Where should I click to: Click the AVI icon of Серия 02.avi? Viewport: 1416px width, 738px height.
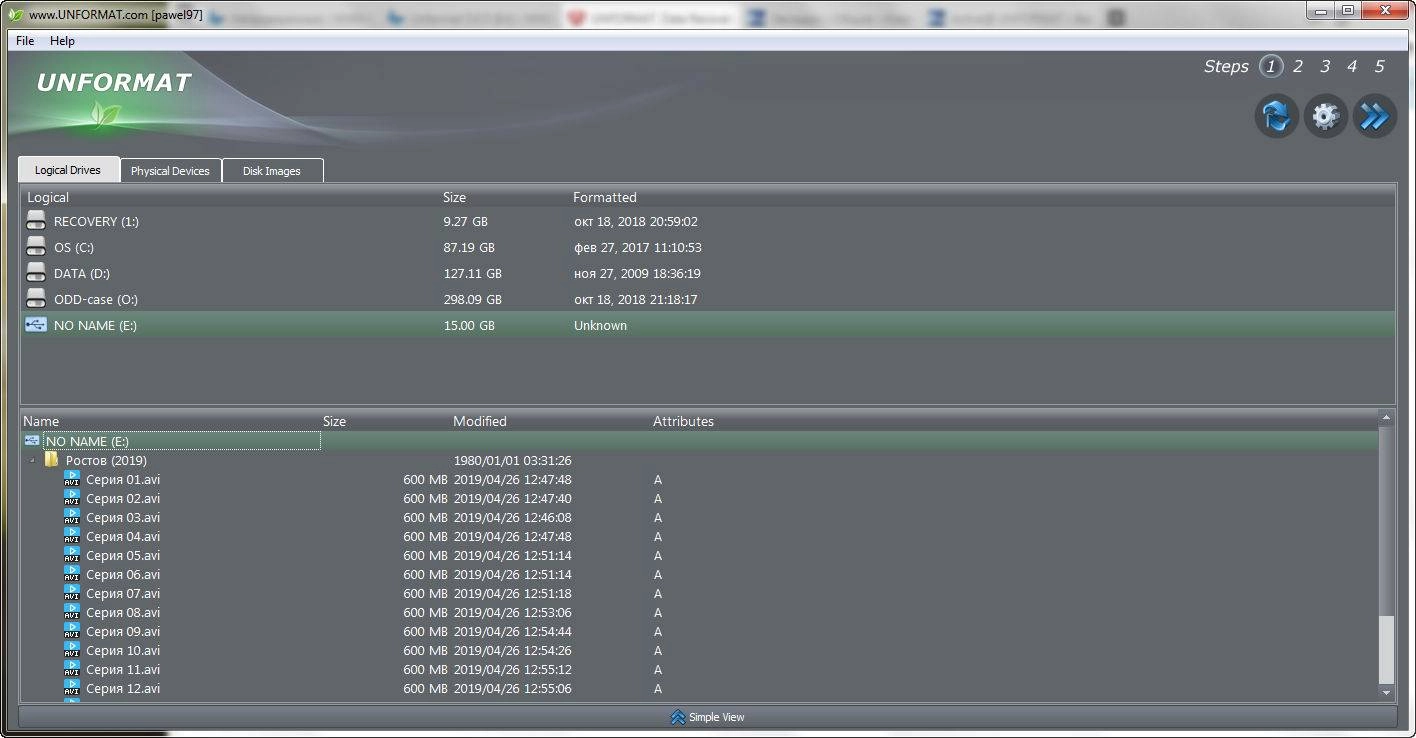click(72, 498)
